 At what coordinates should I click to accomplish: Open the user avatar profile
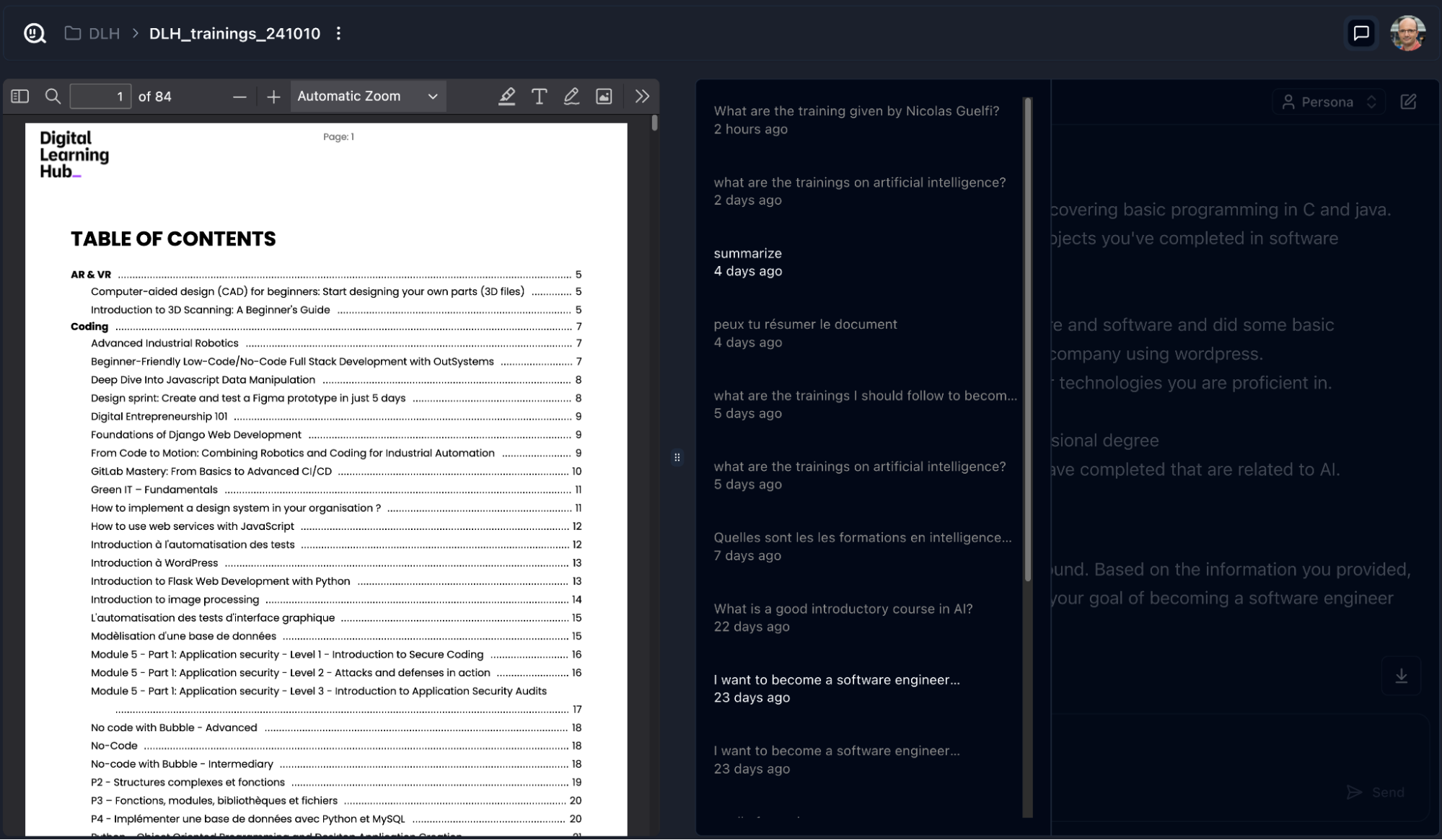1407,33
